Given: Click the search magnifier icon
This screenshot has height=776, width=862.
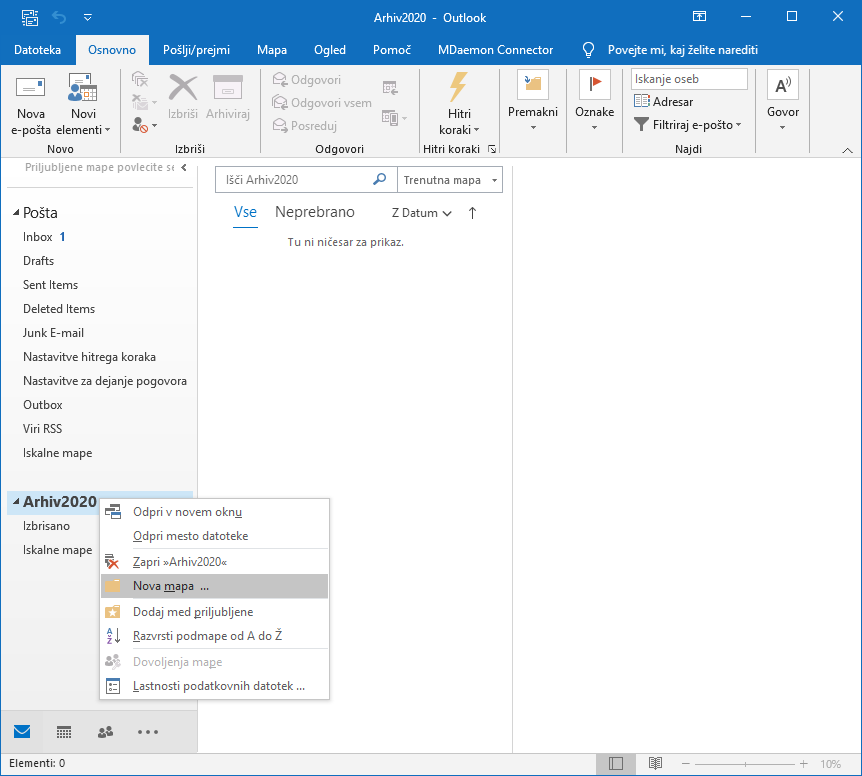Looking at the screenshot, I should tap(379, 179).
